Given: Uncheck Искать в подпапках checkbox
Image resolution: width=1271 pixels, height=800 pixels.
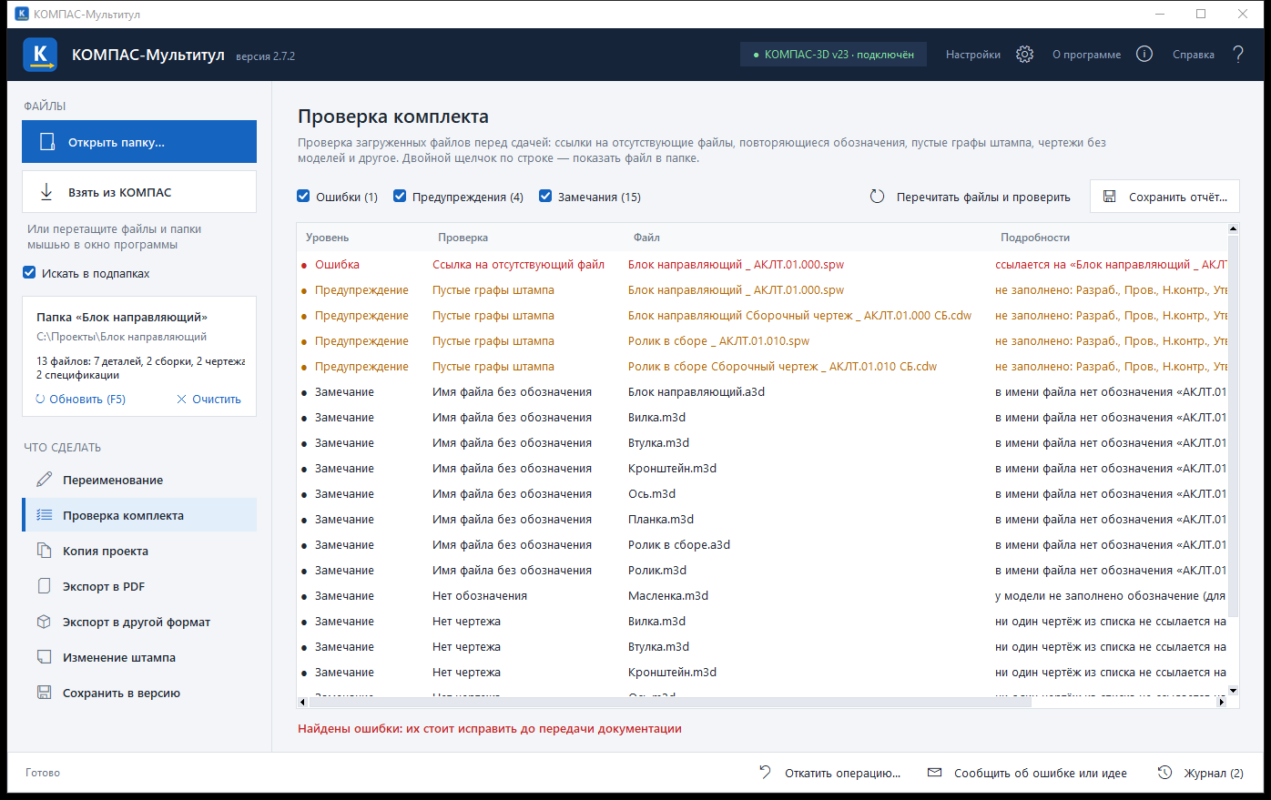Looking at the screenshot, I should point(29,273).
